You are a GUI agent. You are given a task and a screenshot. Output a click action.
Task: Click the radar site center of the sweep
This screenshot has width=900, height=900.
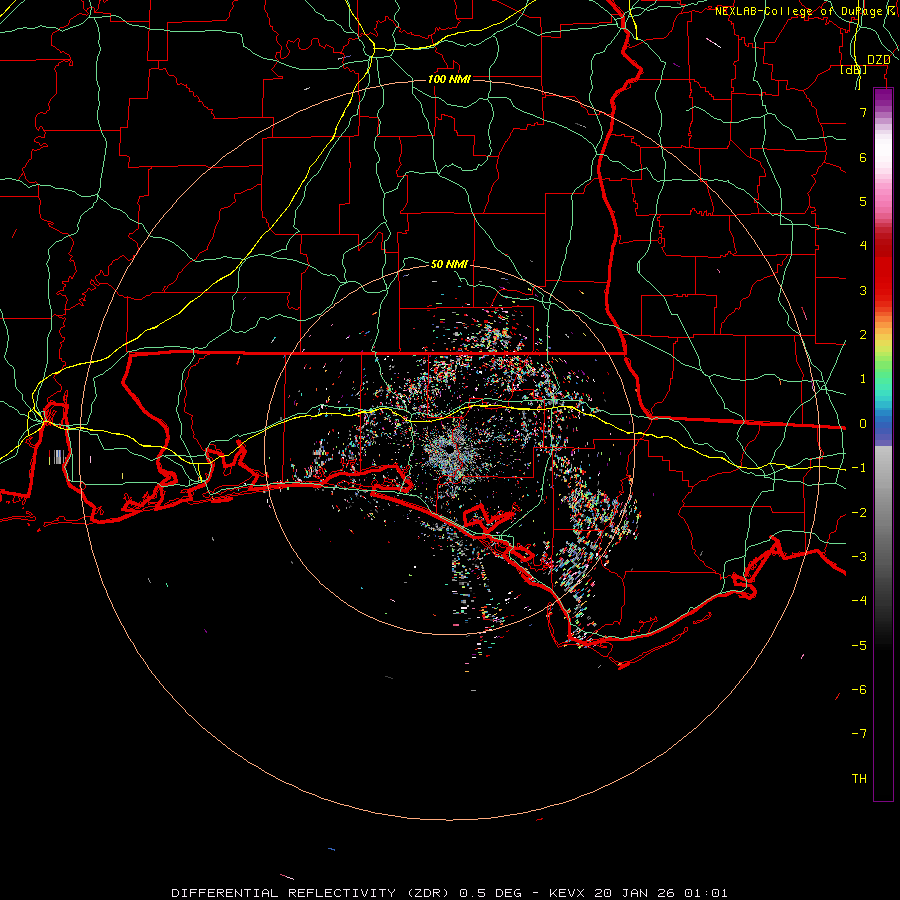coord(450,449)
